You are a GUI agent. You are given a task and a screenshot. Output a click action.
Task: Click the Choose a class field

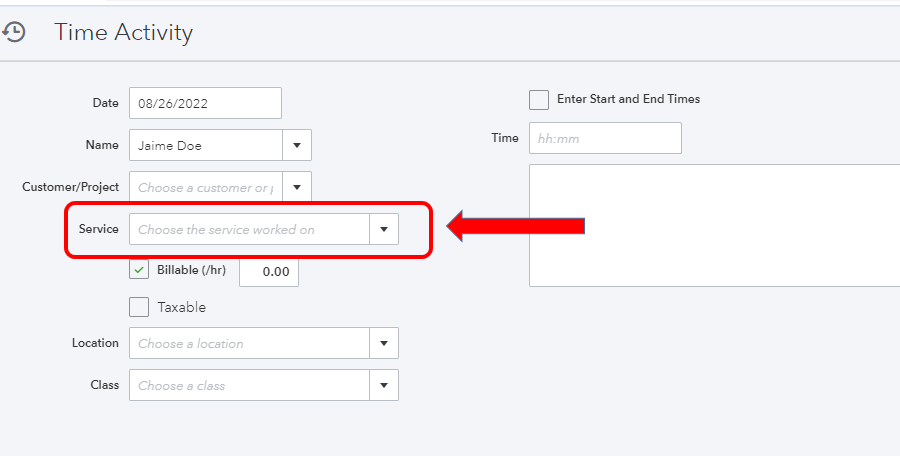[x=249, y=385]
